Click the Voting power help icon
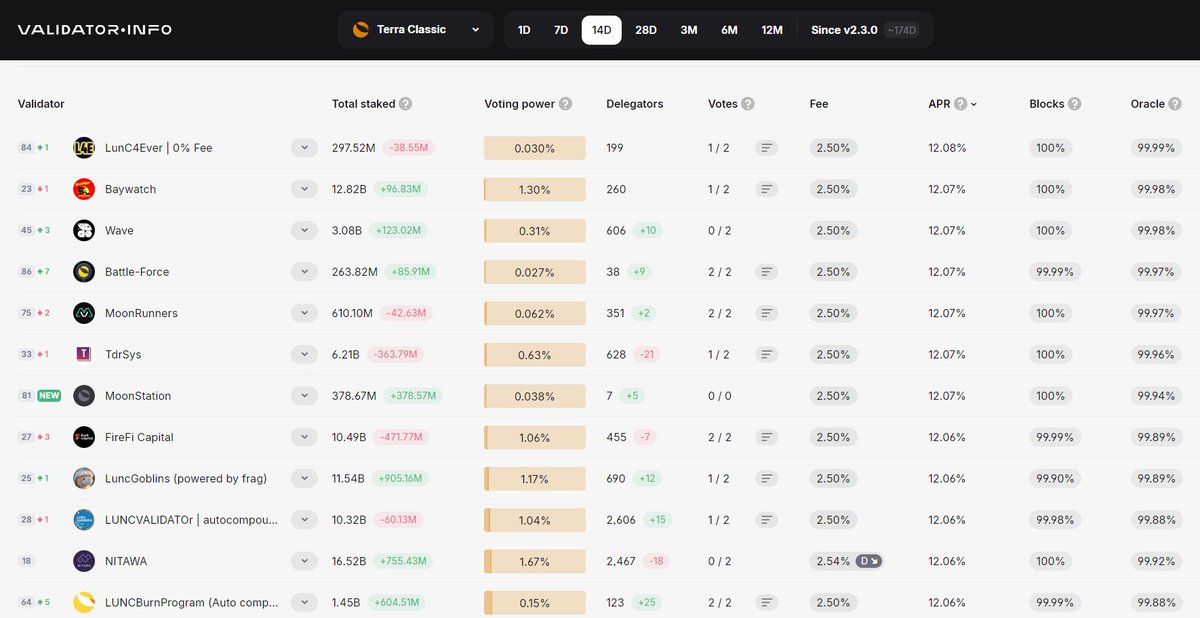The height and width of the screenshot is (618, 1200). [x=565, y=104]
